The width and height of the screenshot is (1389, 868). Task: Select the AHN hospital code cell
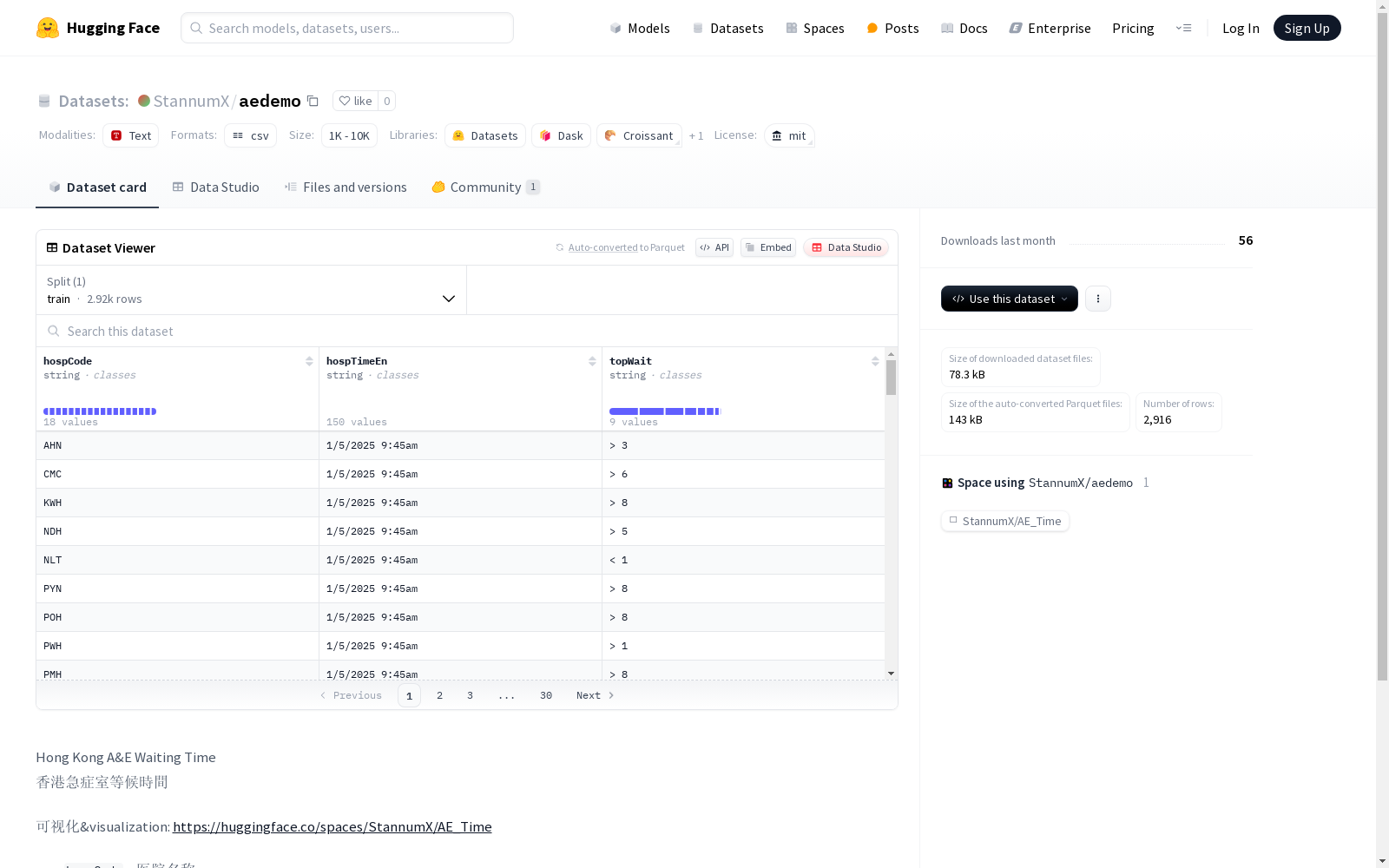[177, 445]
